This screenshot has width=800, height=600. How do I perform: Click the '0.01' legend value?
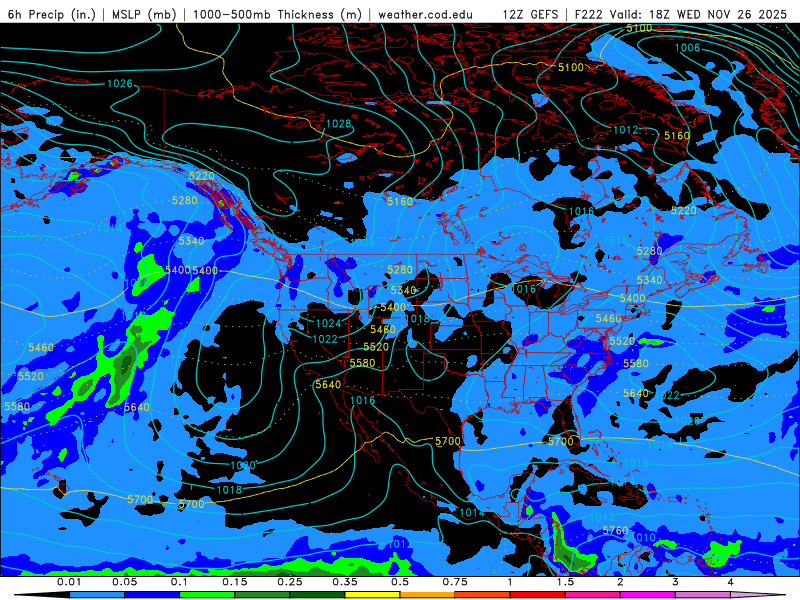[69, 582]
